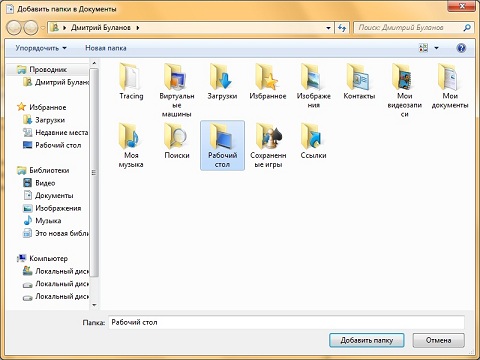The height and width of the screenshot is (360, 480).
Task: Select the Моя музыка folder
Action: tap(131, 145)
